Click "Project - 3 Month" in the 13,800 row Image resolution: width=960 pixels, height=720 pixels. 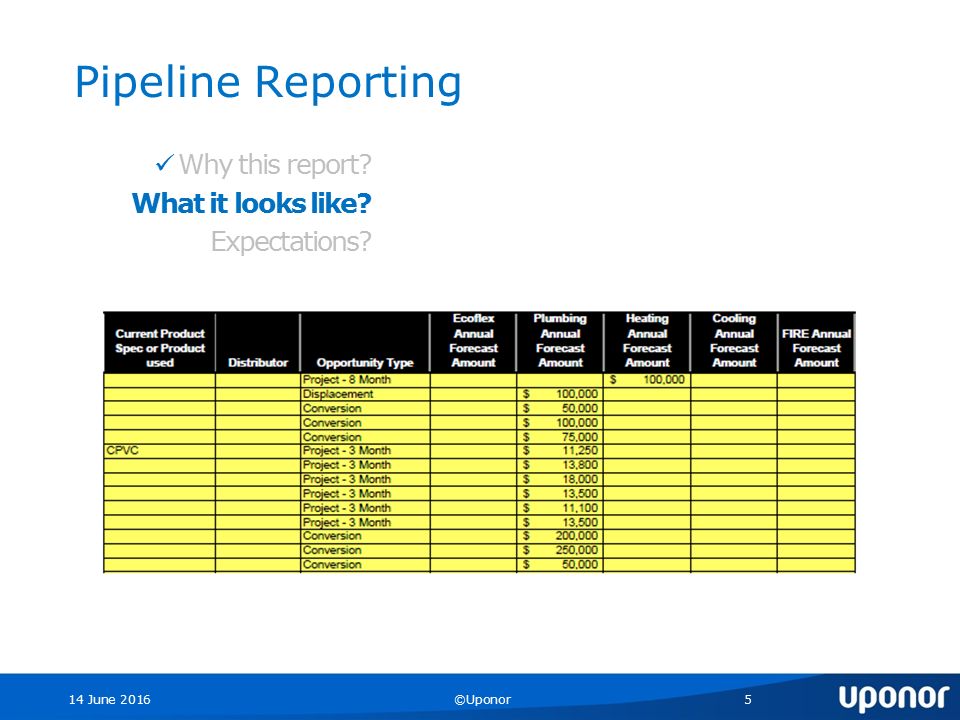(x=365, y=465)
